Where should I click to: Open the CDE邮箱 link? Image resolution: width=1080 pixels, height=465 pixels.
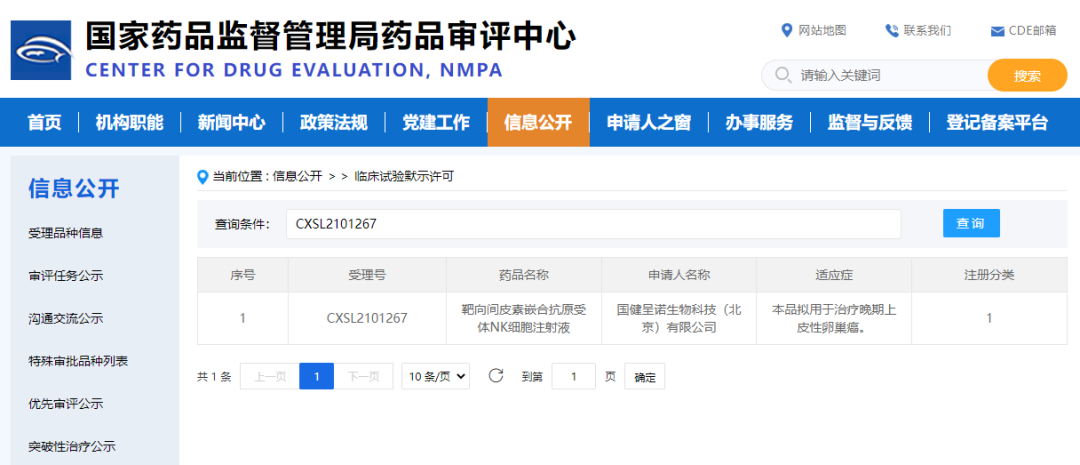[1032, 30]
